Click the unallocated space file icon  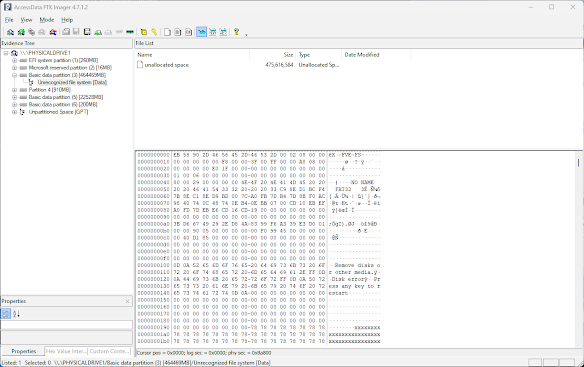coord(140,65)
